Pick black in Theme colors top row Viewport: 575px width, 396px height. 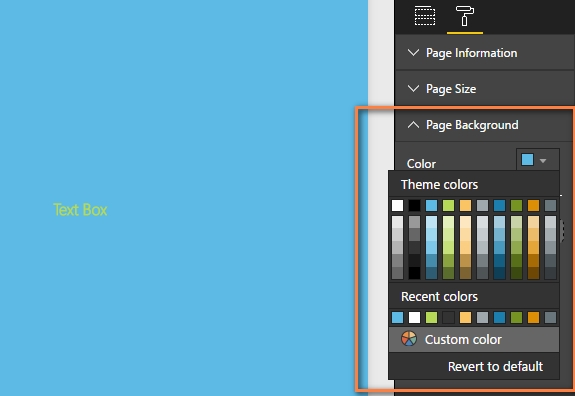coord(414,205)
